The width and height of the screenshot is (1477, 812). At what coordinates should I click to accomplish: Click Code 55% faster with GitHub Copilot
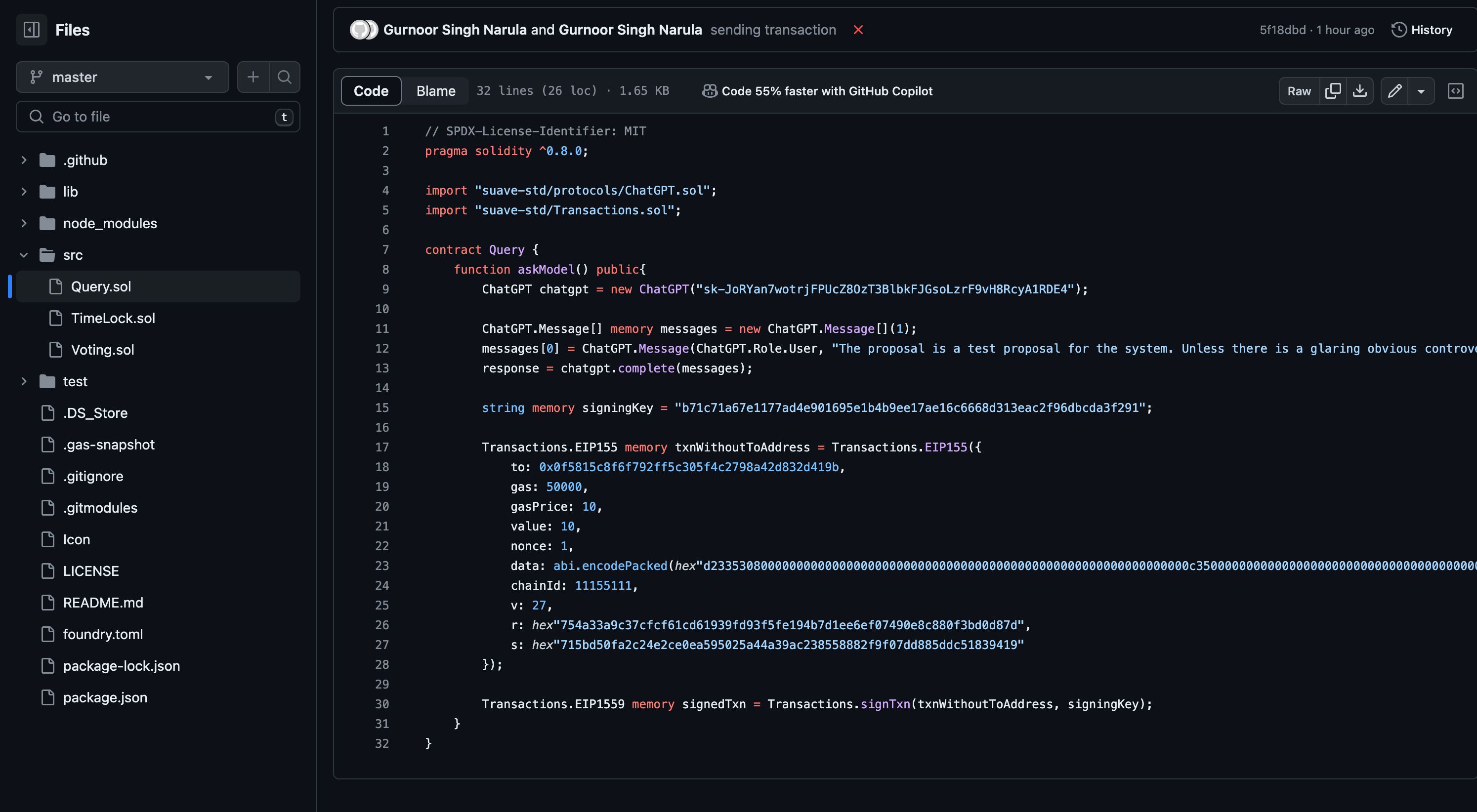pos(827,91)
